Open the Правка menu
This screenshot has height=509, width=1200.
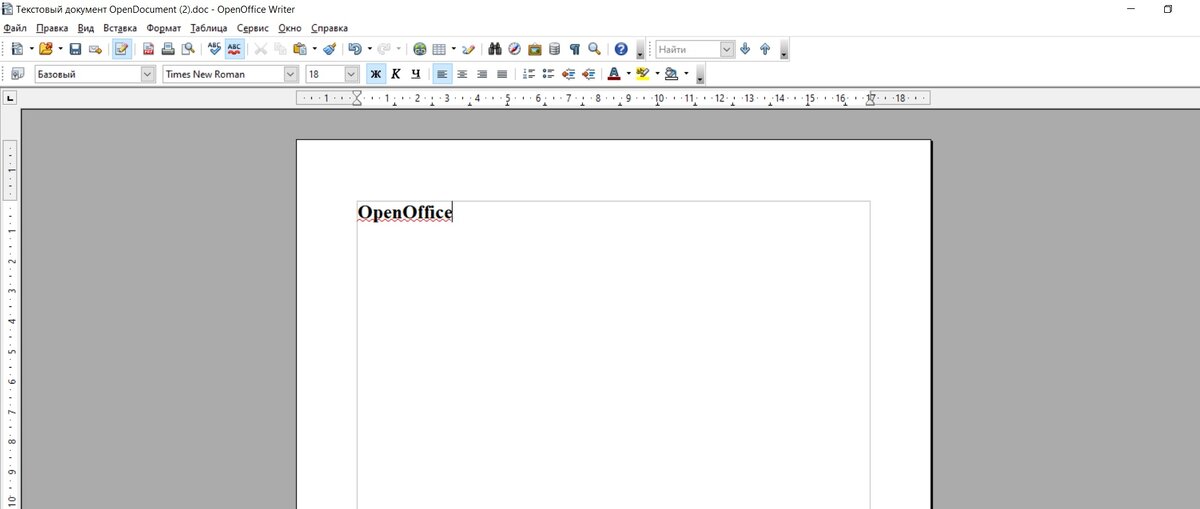[52, 28]
